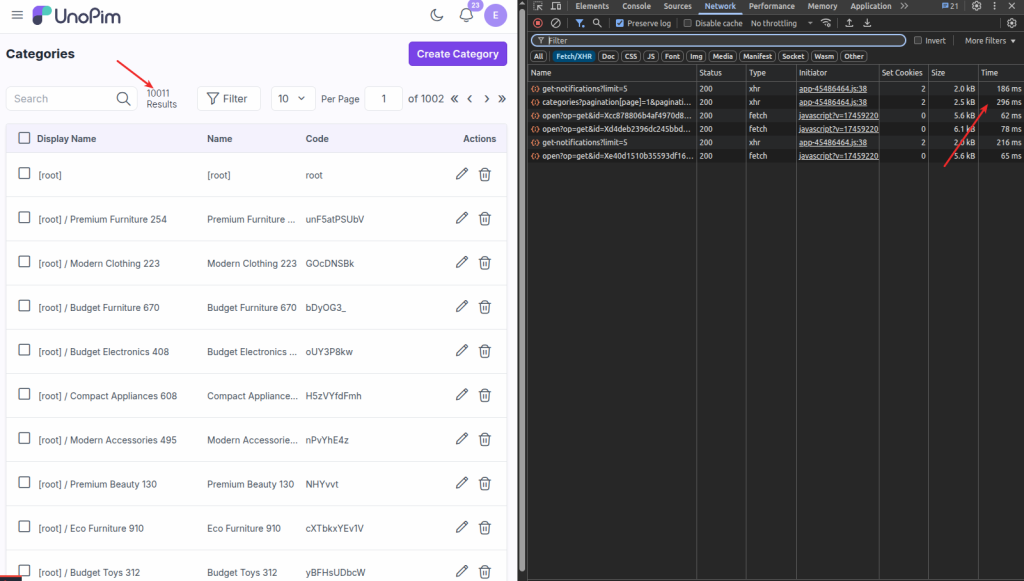1024x581 pixels.
Task: Tick the Modern Clothing 223 checkbox
Action: point(24,261)
